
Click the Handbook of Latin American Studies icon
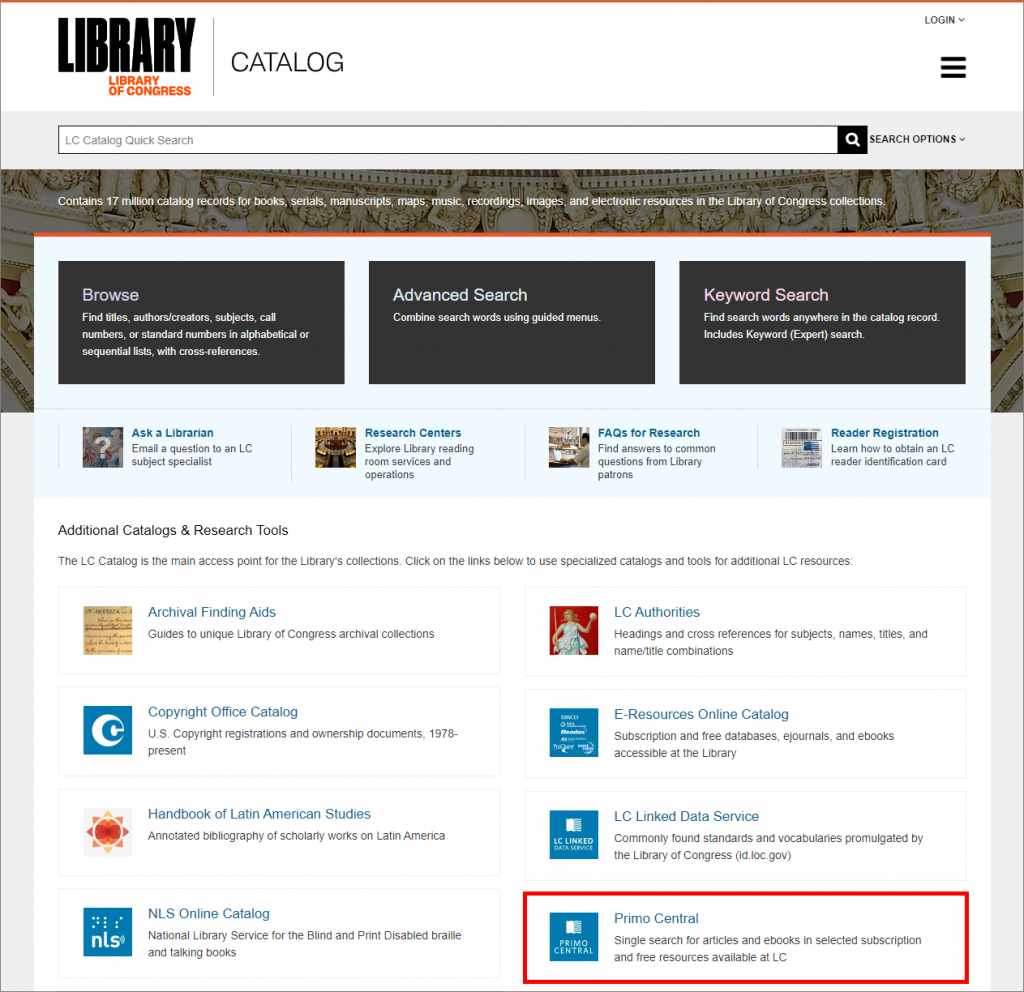tap(108, 832)
